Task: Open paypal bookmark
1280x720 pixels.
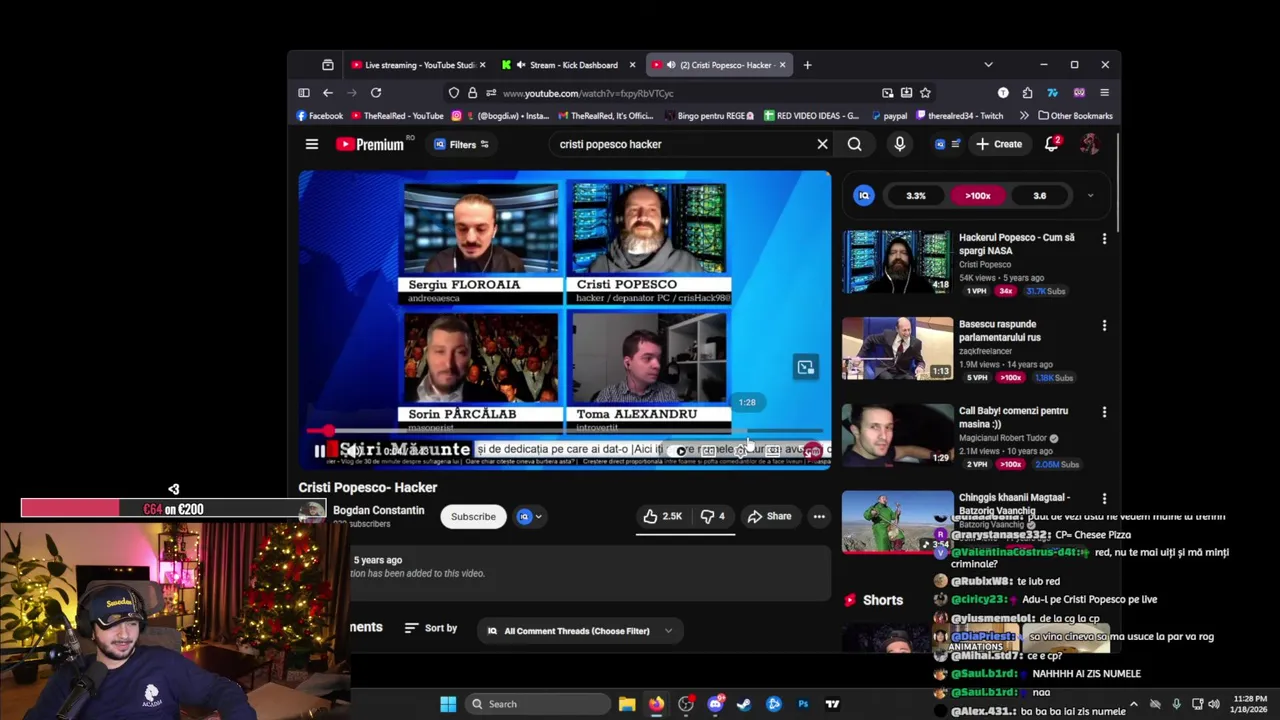Action: (888, 116)
